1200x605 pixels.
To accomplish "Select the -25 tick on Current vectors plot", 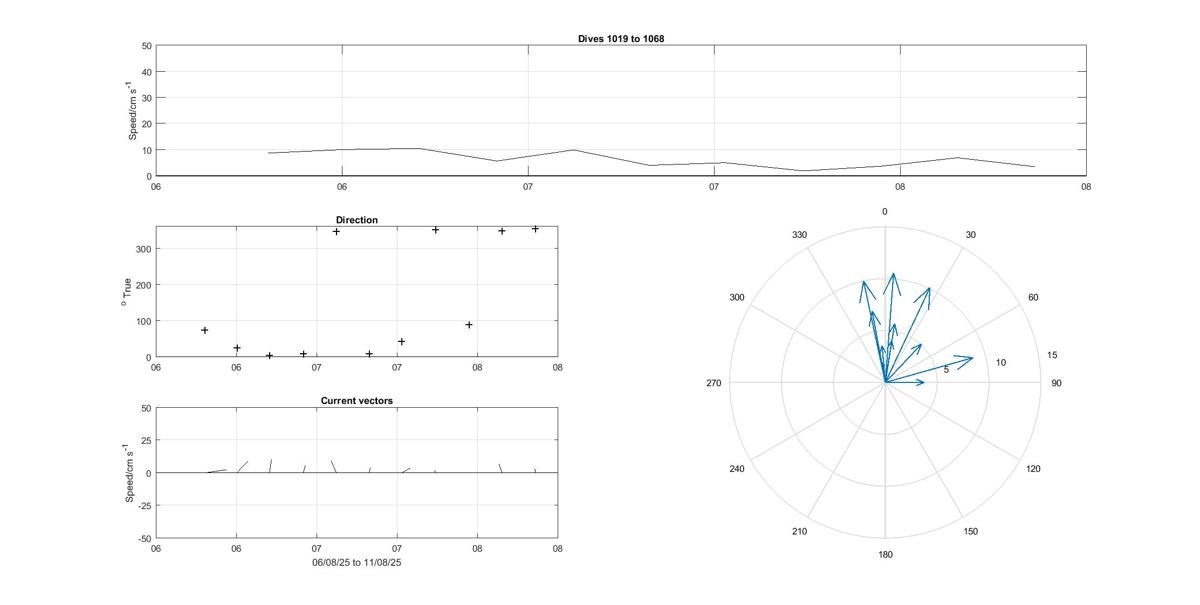I will pos(144,506).
